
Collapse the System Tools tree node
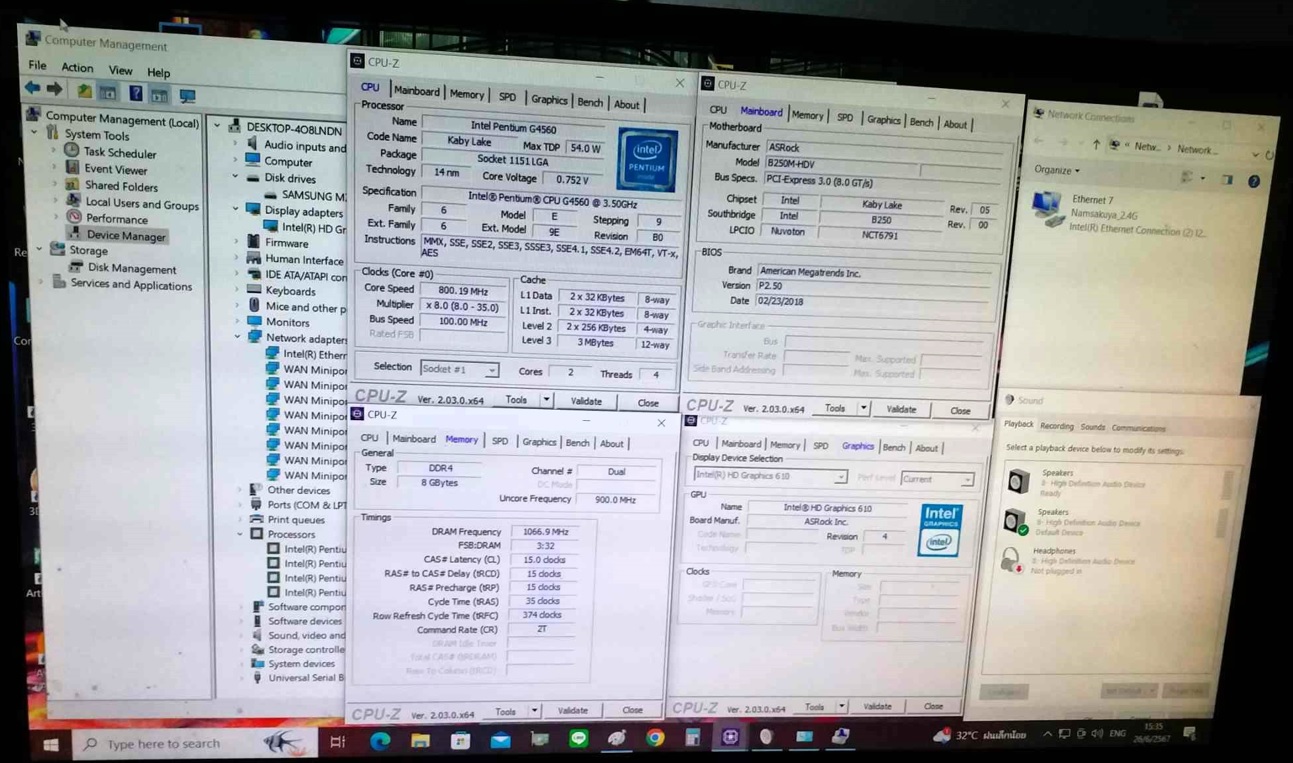pos(36,133)
